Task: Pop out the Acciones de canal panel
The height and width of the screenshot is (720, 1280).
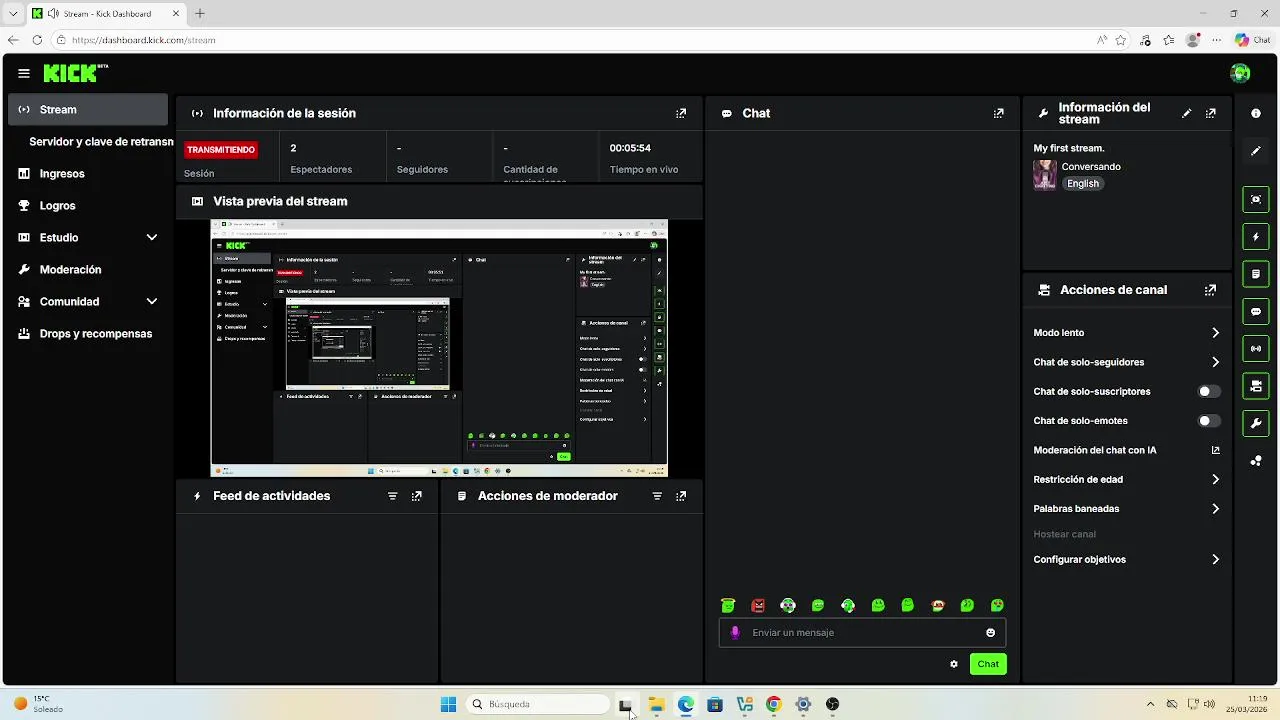Action: [1211, 290]
